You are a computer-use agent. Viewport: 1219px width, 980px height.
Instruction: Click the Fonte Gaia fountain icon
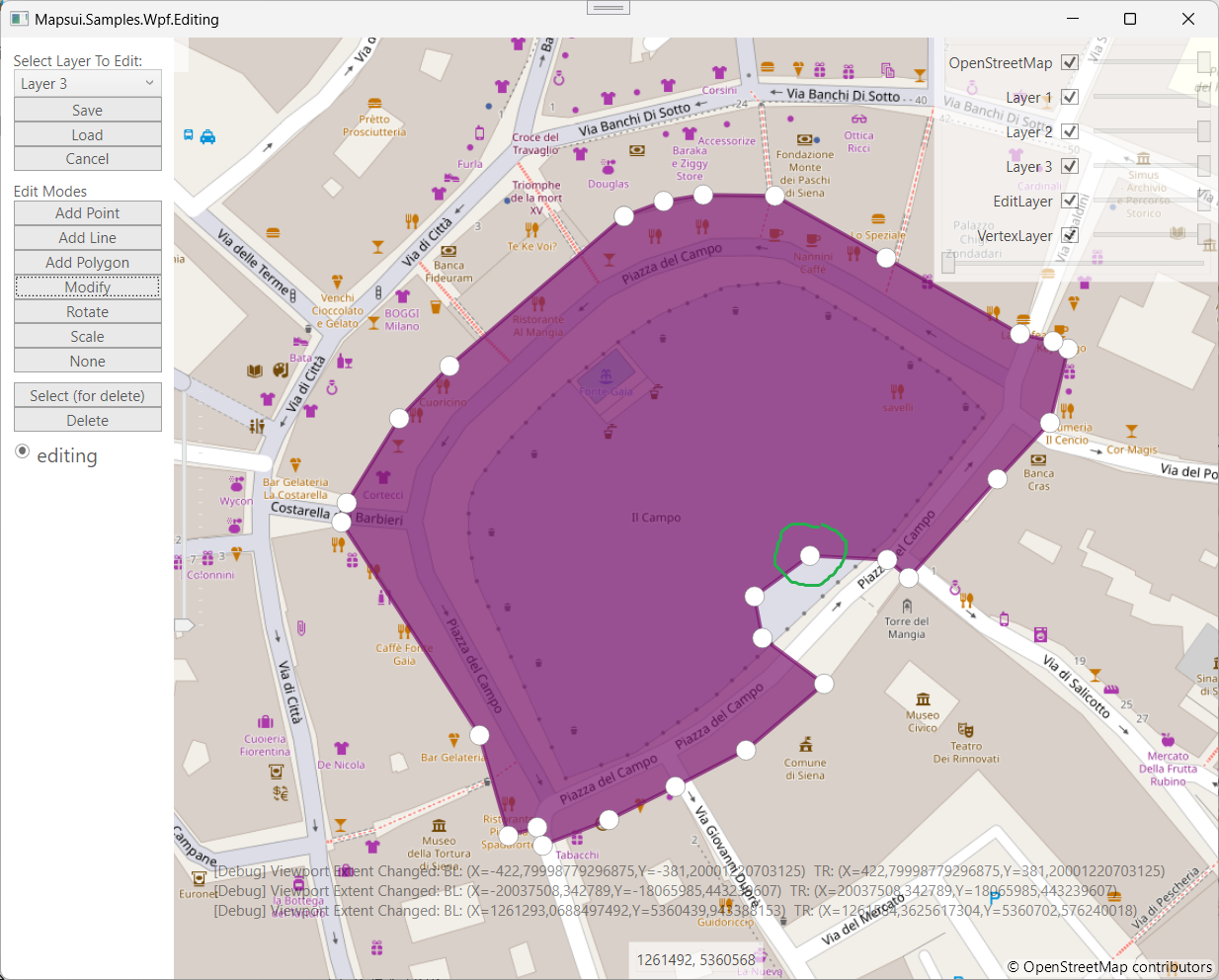click(608, 376)
